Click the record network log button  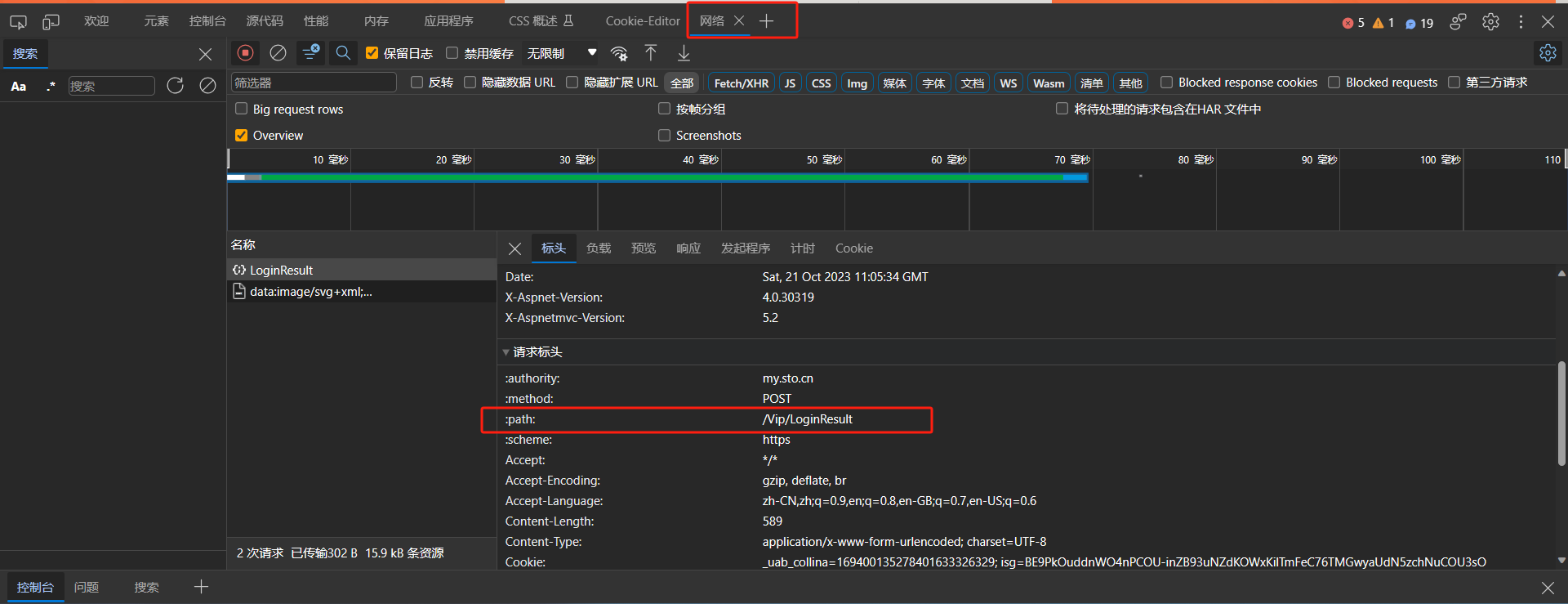point(245,53)
